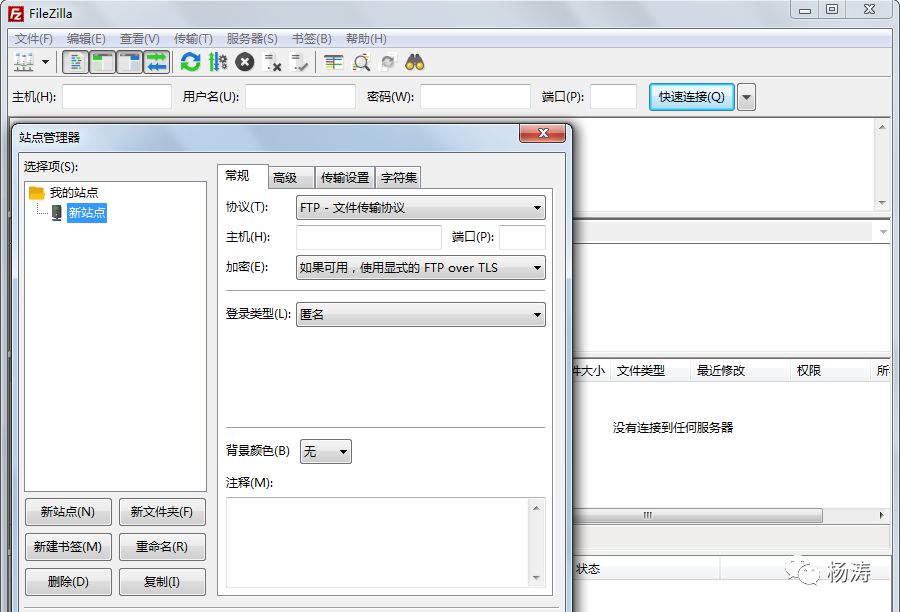Open the 服务器(S) menu
The image size is (900, 612).
pos(252,38)
